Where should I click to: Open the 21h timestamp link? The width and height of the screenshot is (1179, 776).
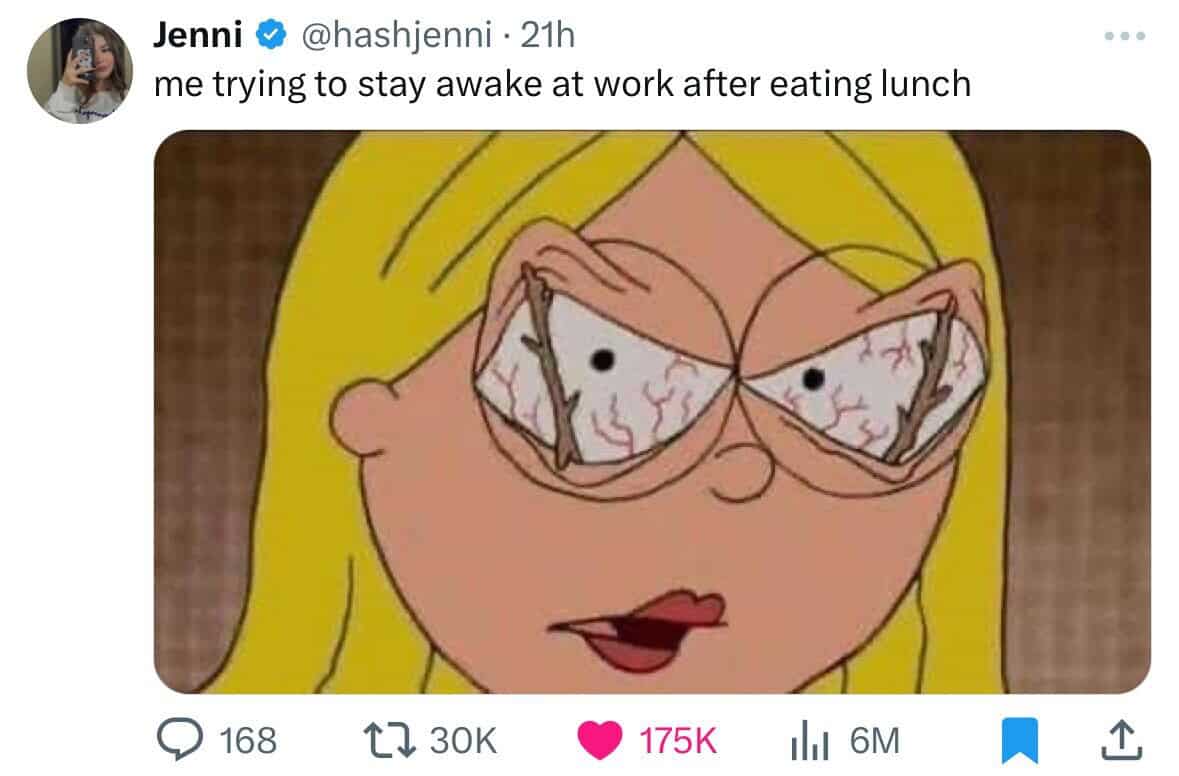[x=549, y=36]
